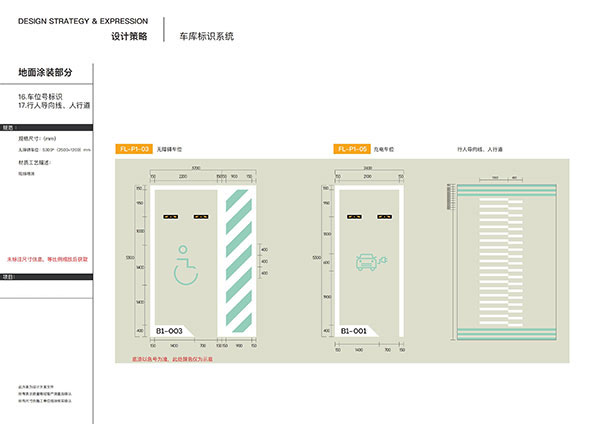Click the top green band of the pedestrian path diagram

pos(507,190)
